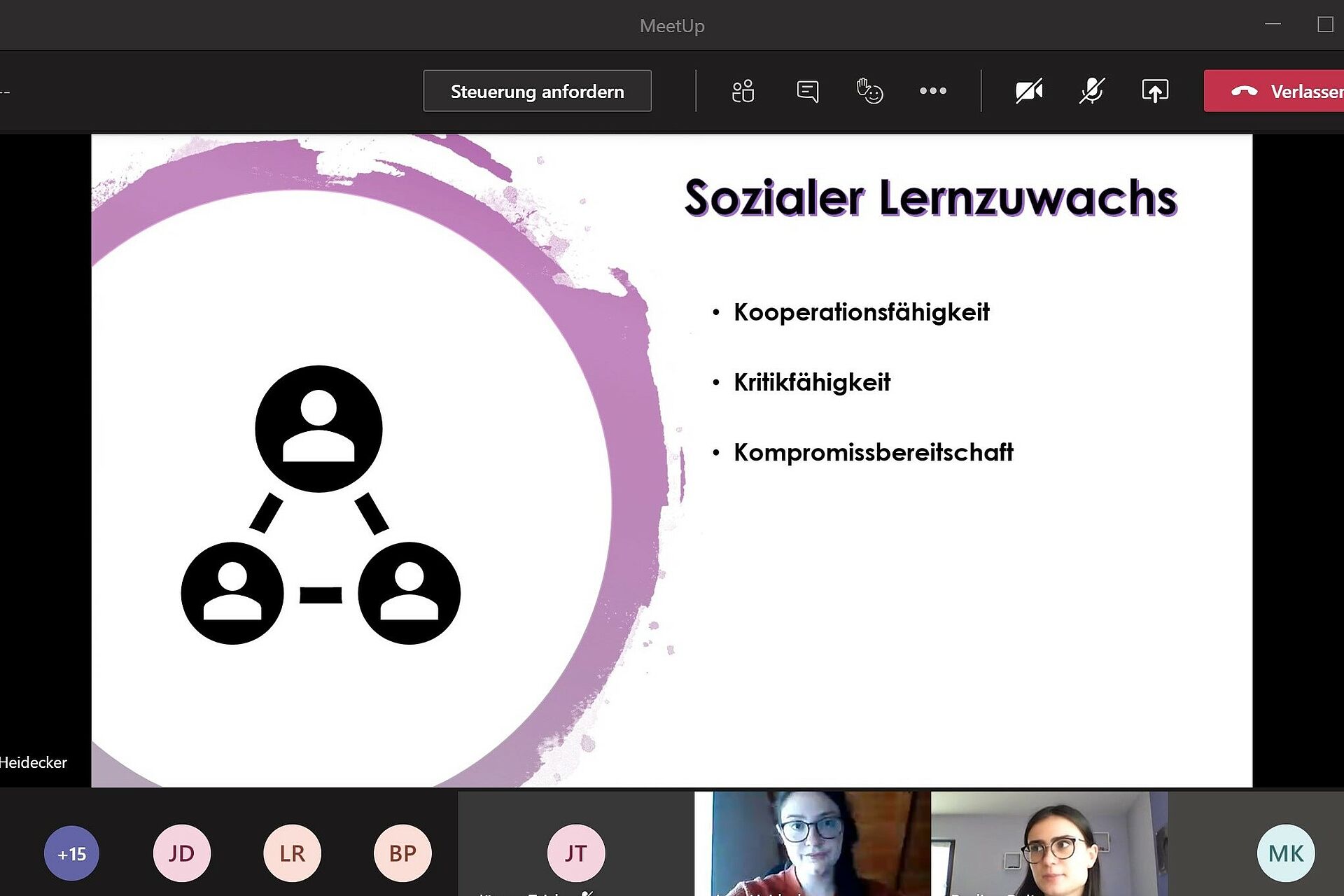Click the bullet Kooperationsfähigkeit
The height and width of the screenshot is (896, 1344).
pos(861,312)
